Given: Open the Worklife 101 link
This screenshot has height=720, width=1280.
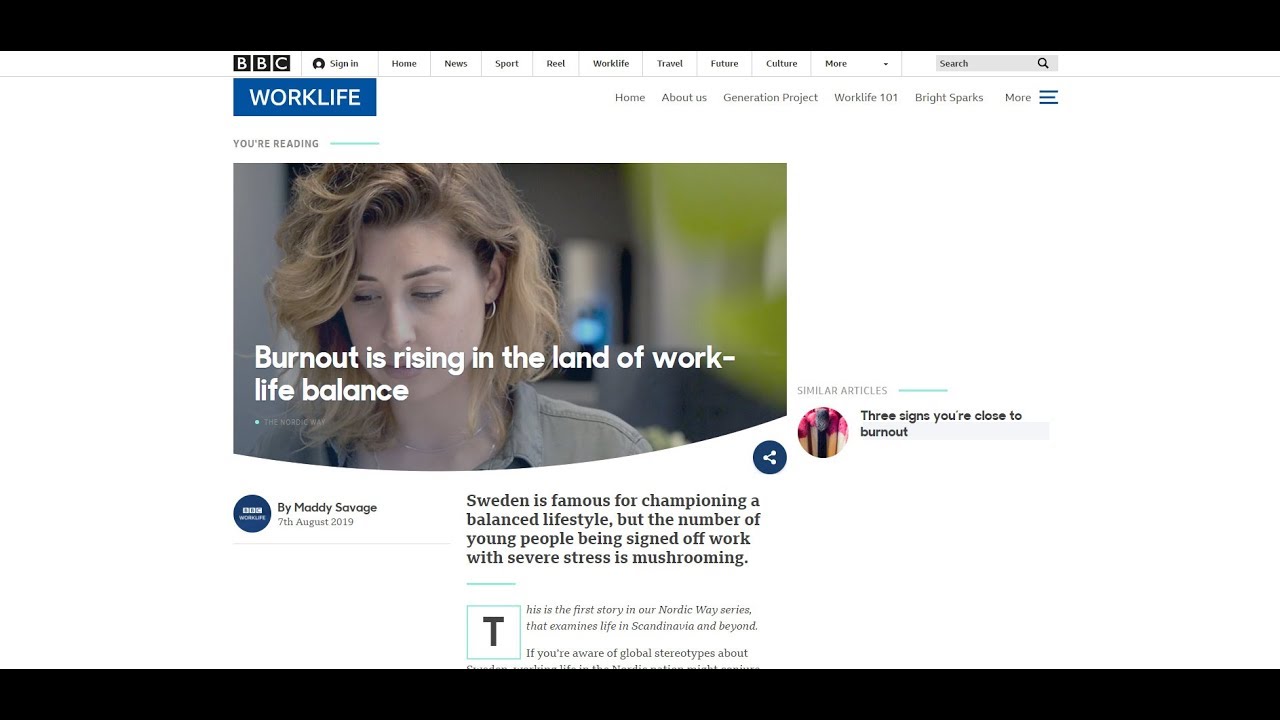Looking at the screenshot, I should [x=866, y=97].
